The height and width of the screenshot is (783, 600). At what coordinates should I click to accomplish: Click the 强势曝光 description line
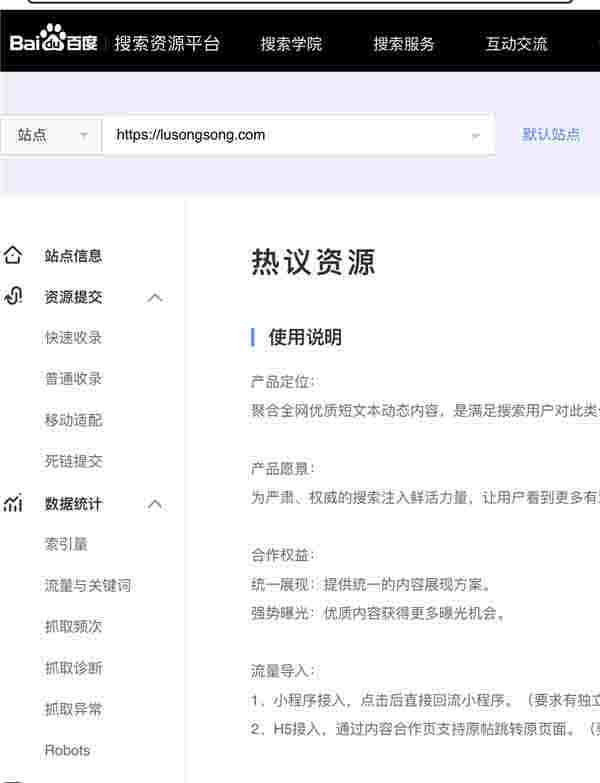378,613
